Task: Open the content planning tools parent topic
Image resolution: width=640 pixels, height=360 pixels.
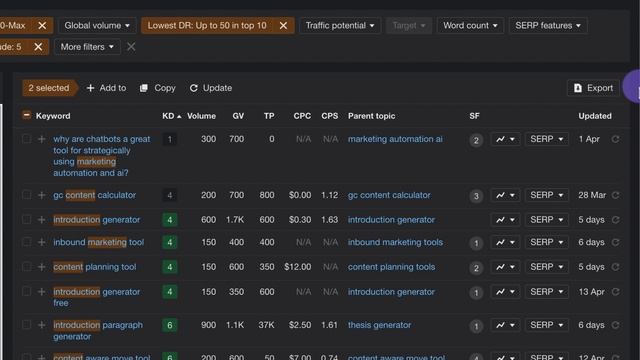Action: 391,267
